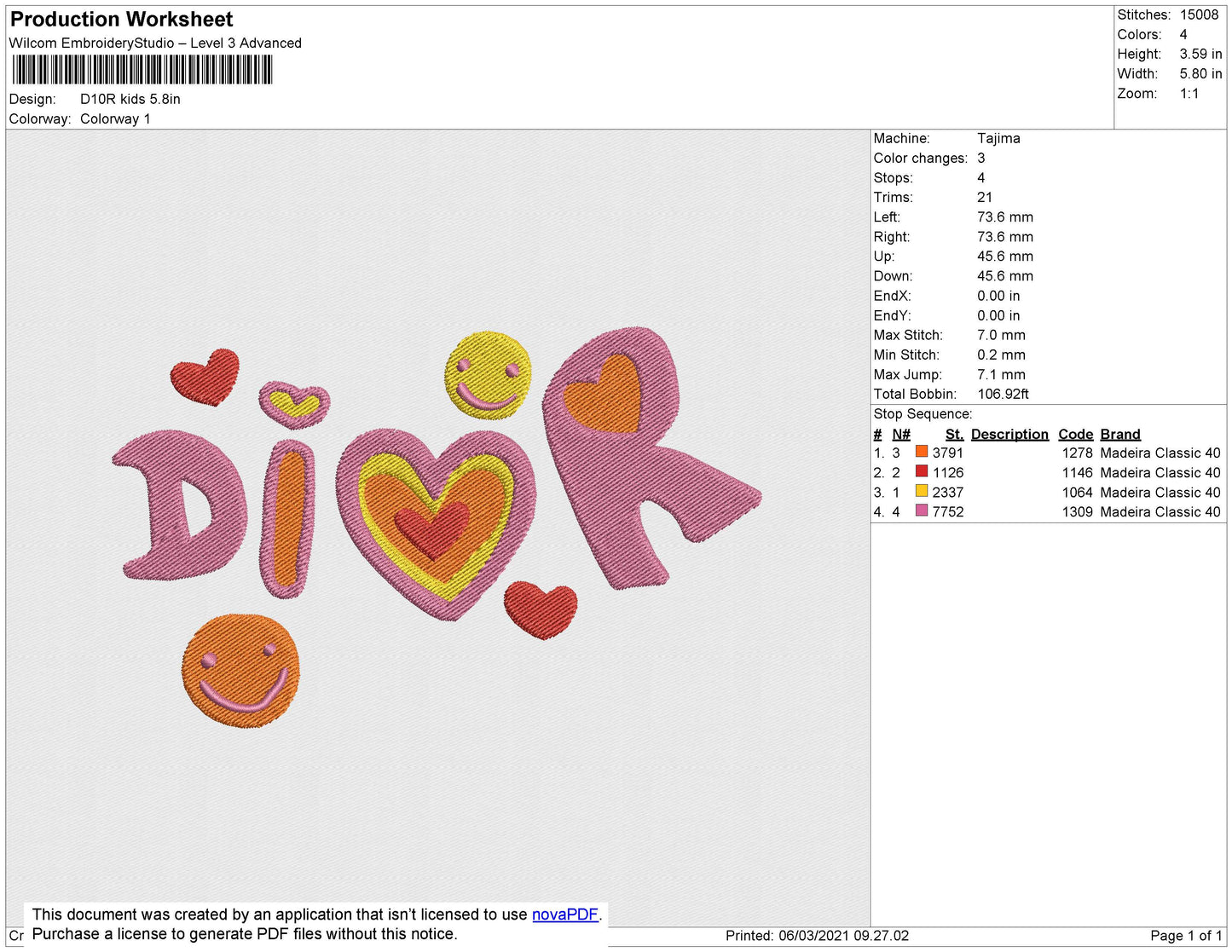Select Color changes value 3
1232x952 pixels.
(981, 159)
